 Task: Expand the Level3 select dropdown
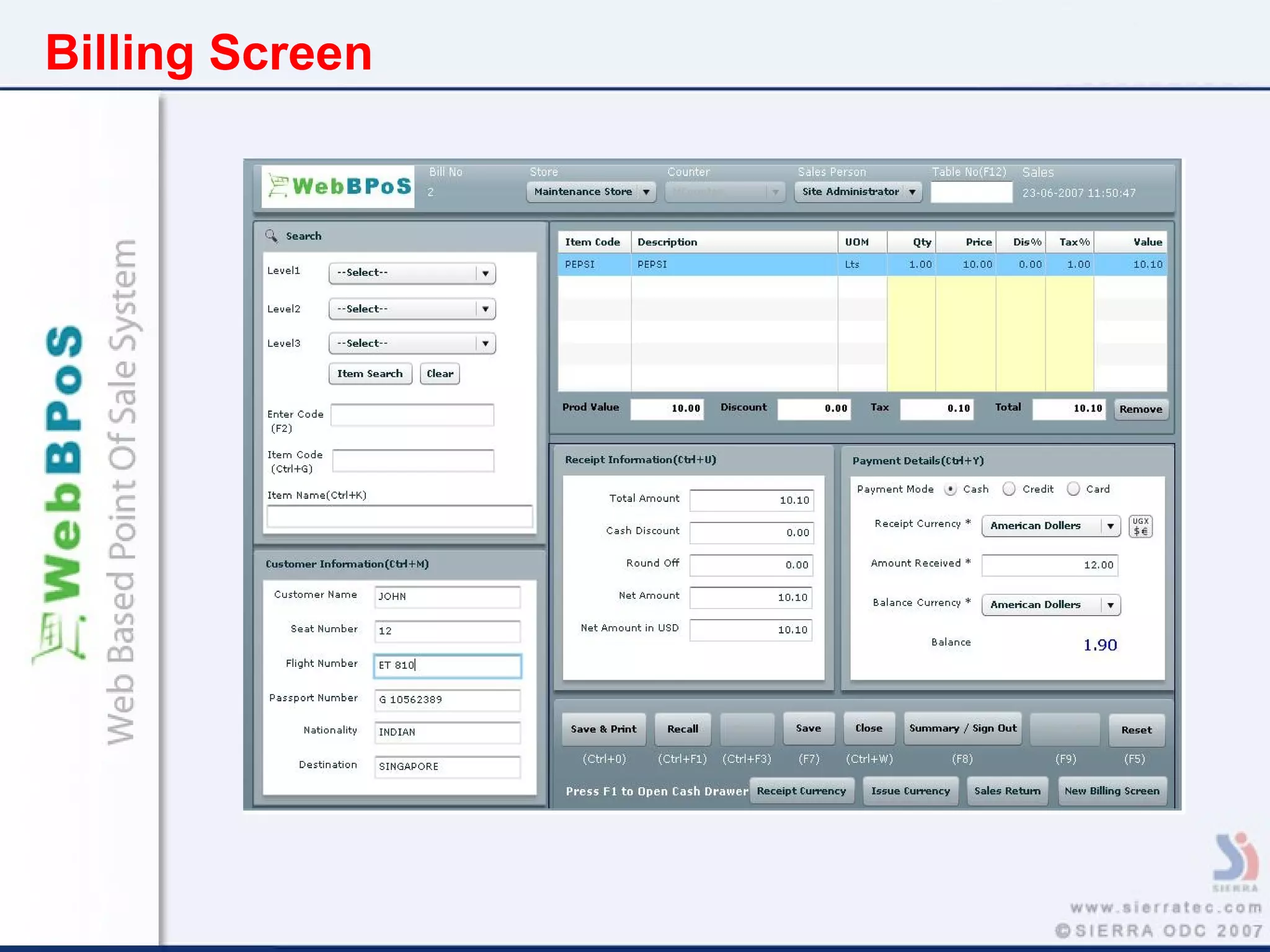(x=412, y=343)
